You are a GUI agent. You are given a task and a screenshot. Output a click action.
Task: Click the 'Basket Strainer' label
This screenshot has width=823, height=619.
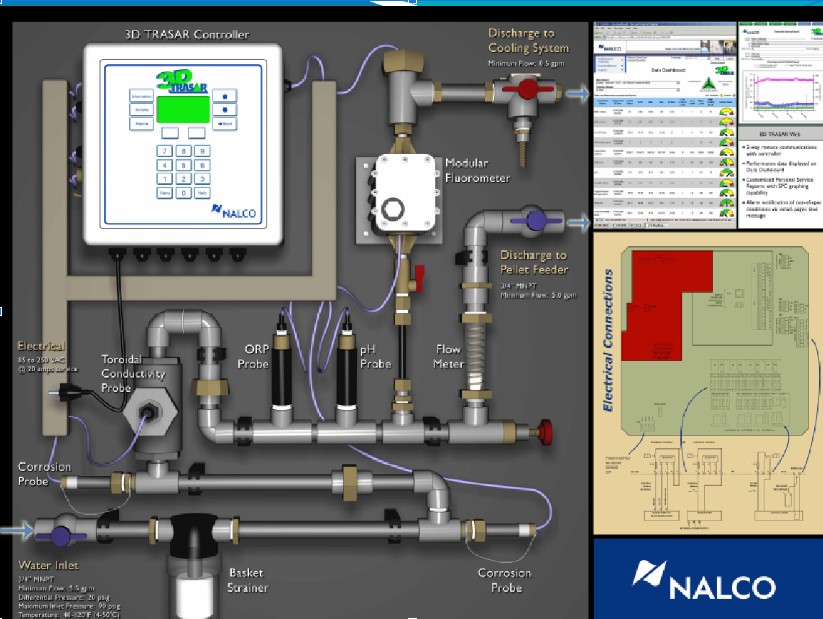[247, 580]
